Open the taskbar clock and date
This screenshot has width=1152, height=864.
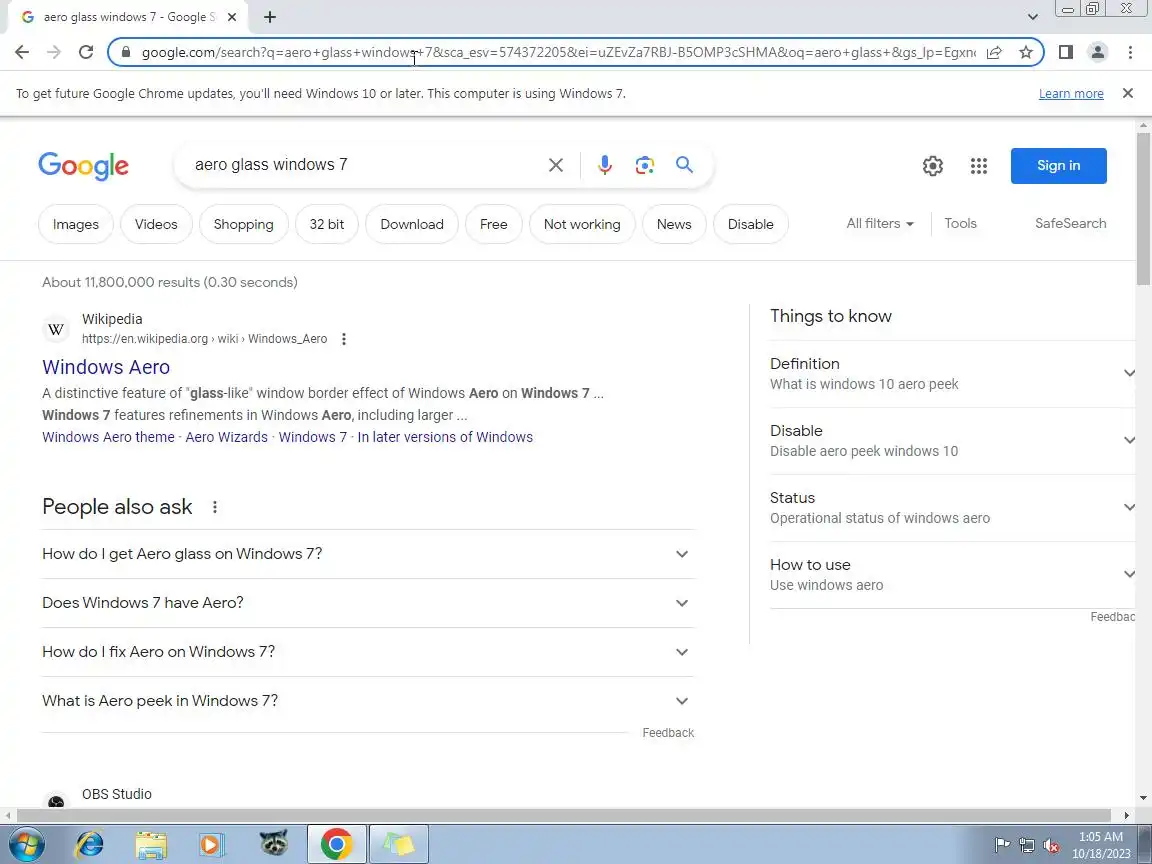[x=1101, y=845]
